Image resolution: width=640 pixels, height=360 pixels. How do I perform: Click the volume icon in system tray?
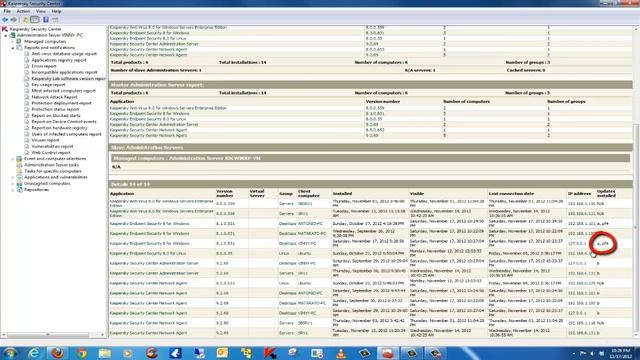tap(592, 353)
